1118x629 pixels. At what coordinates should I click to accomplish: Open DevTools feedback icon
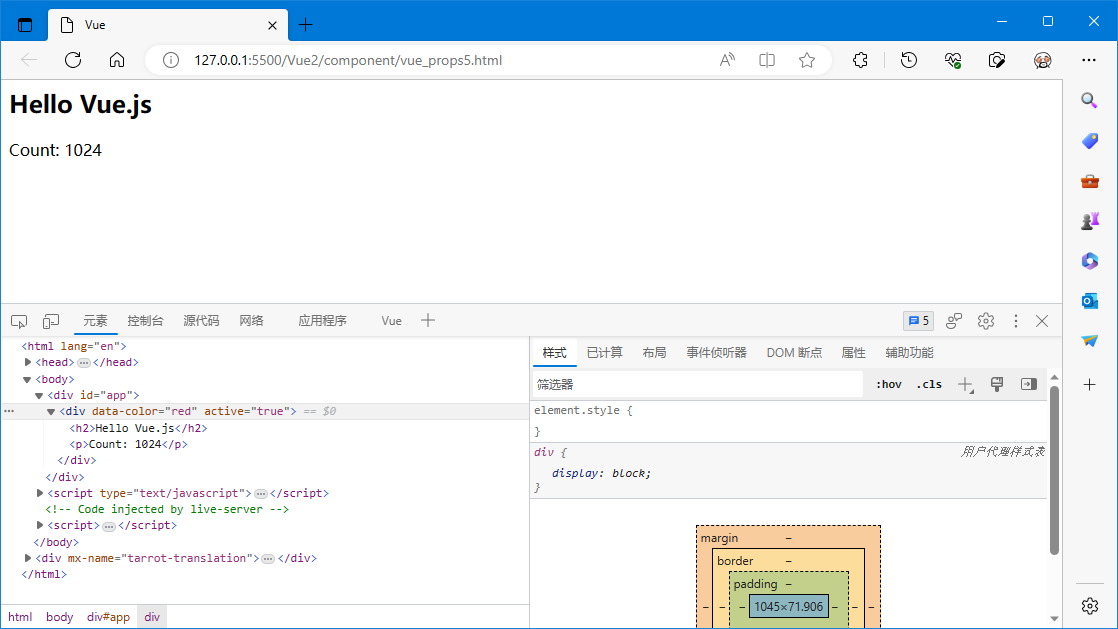(954, 321)
